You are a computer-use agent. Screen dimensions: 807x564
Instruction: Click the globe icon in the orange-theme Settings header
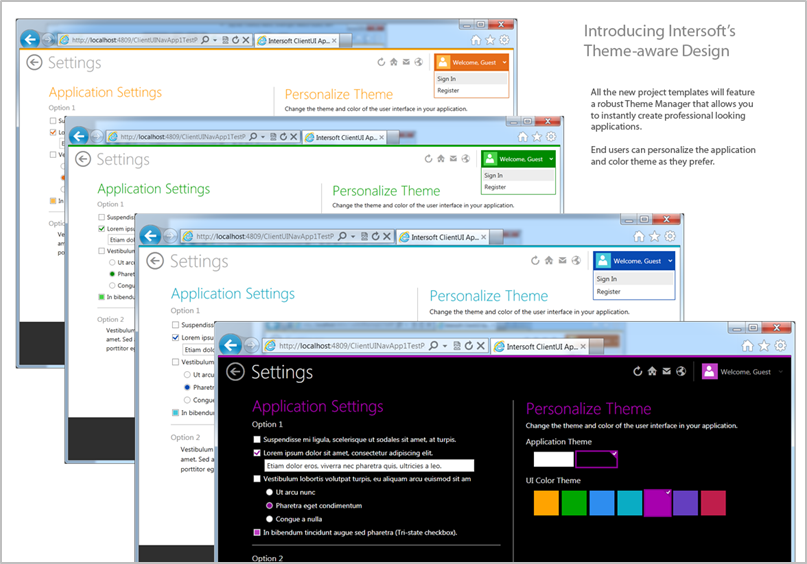(418, 62)
